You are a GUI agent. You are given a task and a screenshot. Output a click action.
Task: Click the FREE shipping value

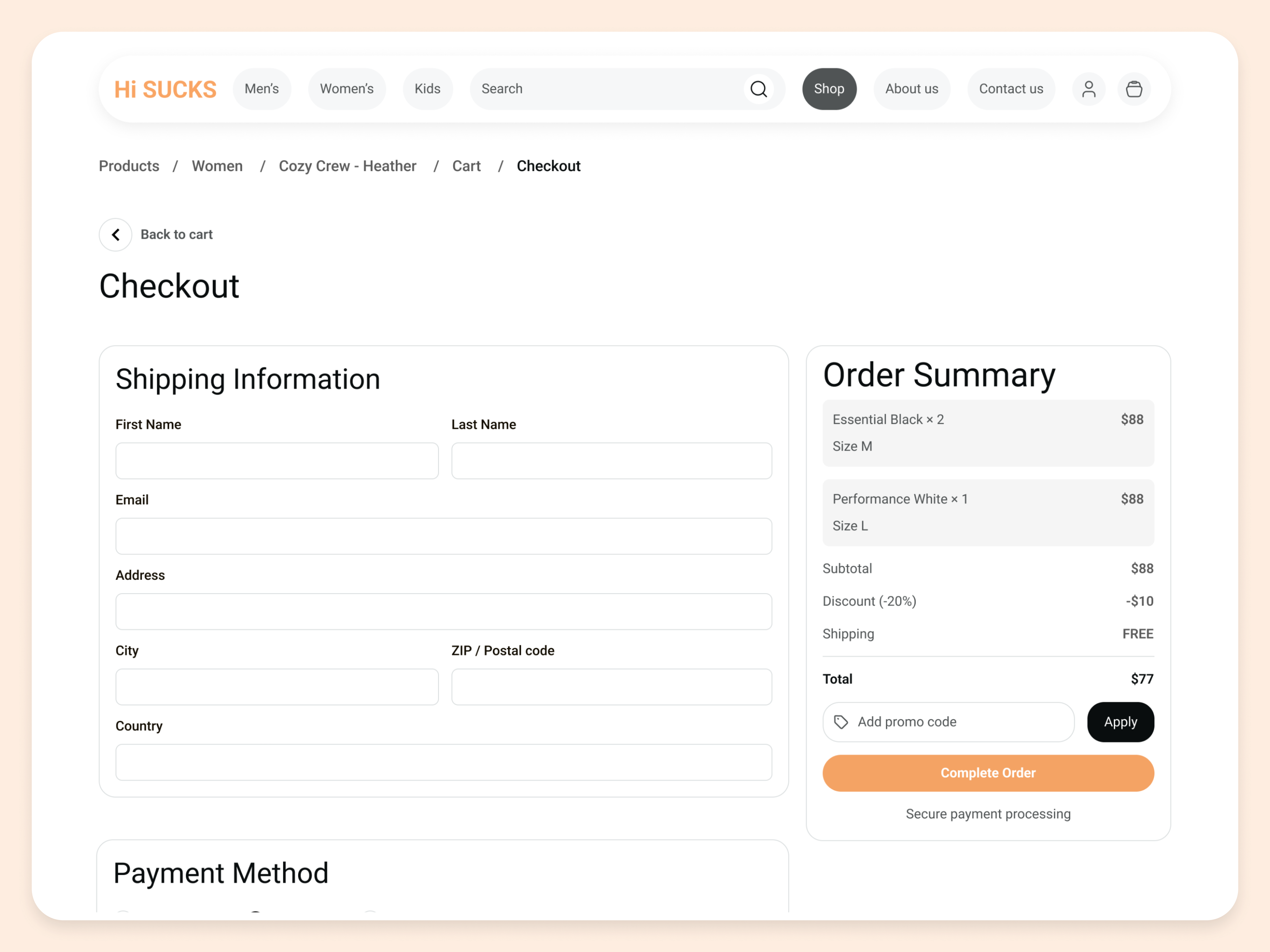[x=1138, y=634]
